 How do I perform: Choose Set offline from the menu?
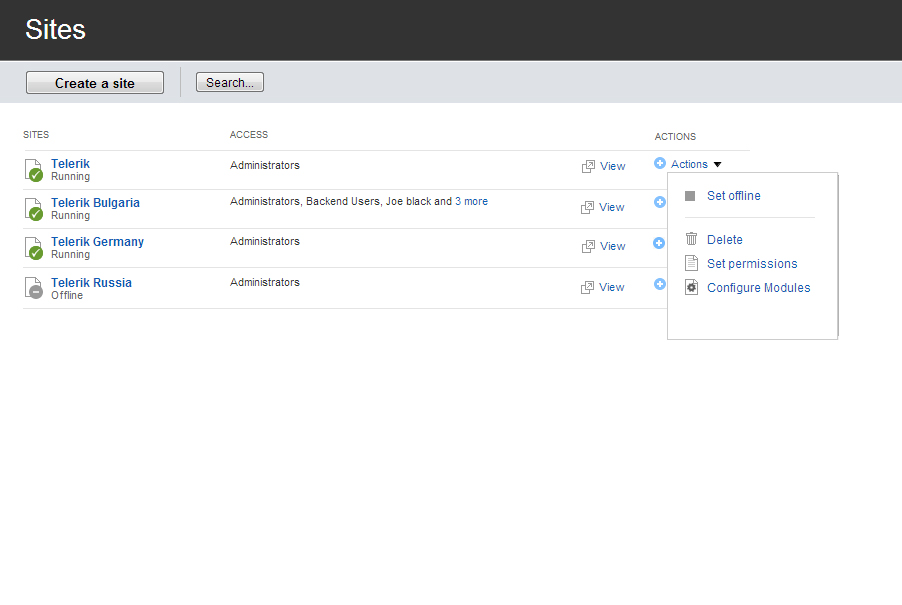point(733,196)
